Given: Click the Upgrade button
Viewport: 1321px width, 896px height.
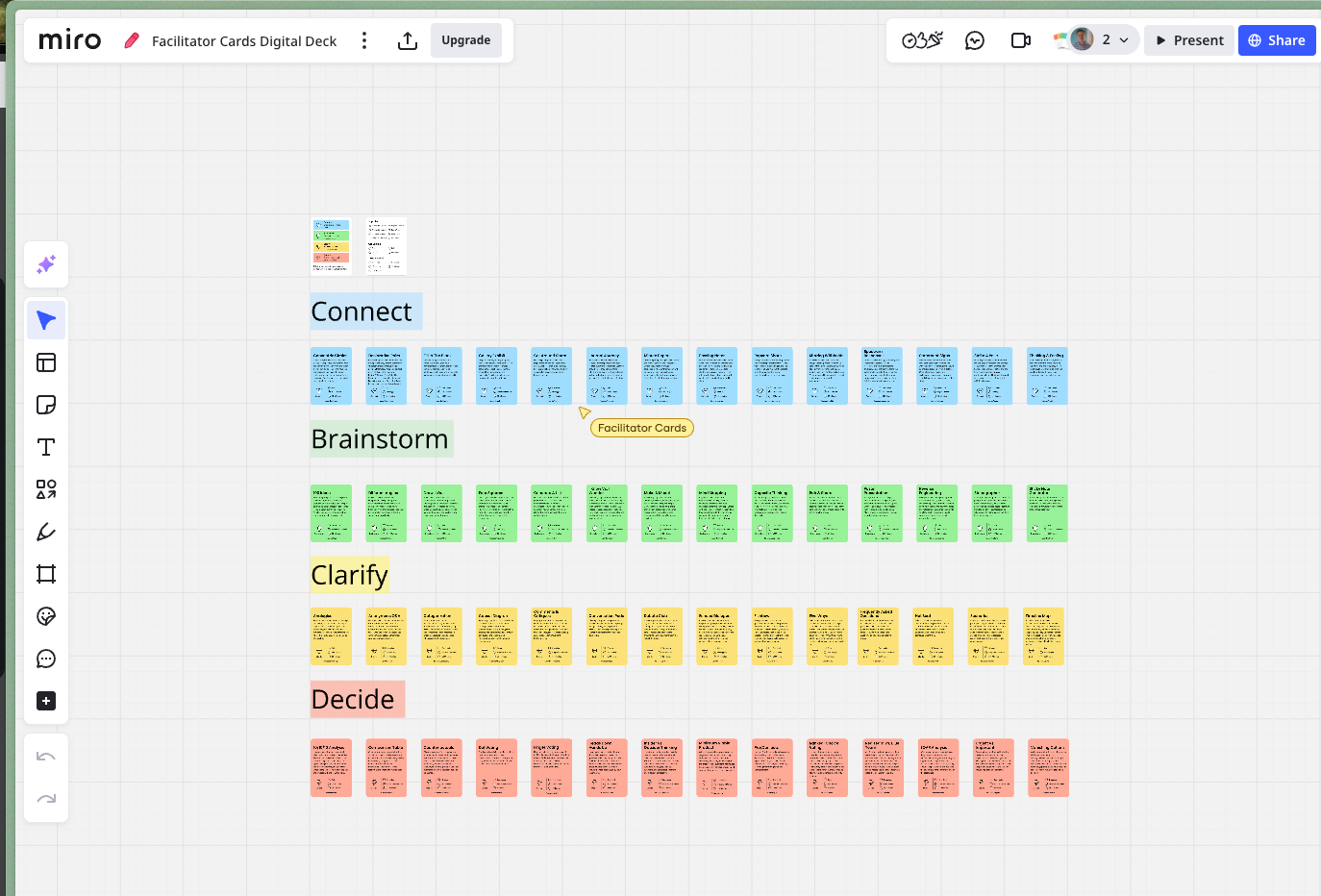Looking at the screenshot, I should (x=465, y=40).
